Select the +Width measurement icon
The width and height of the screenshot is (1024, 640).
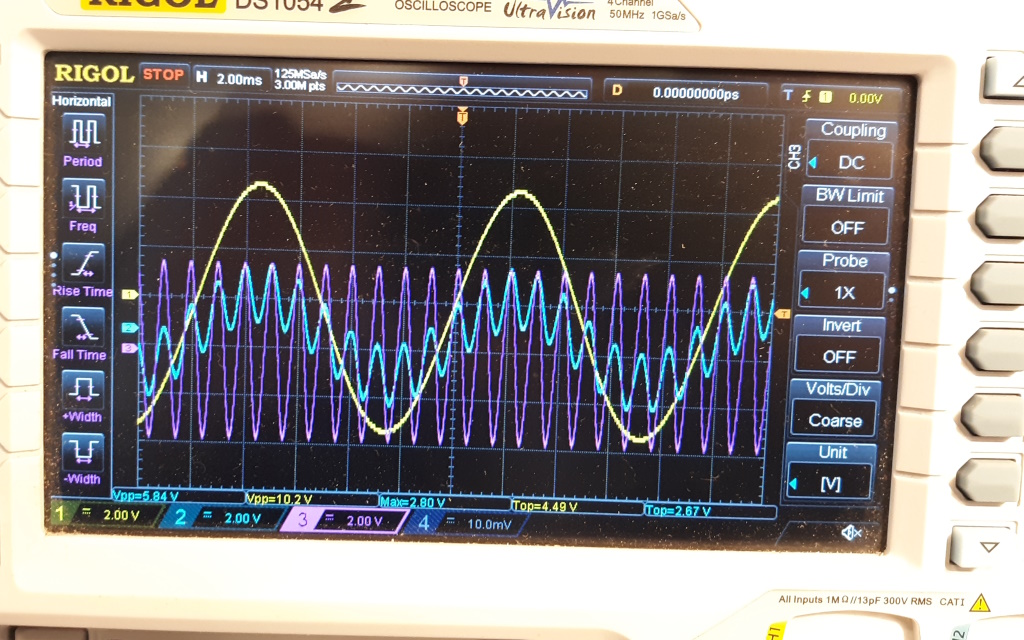click(x=83, y=389)
